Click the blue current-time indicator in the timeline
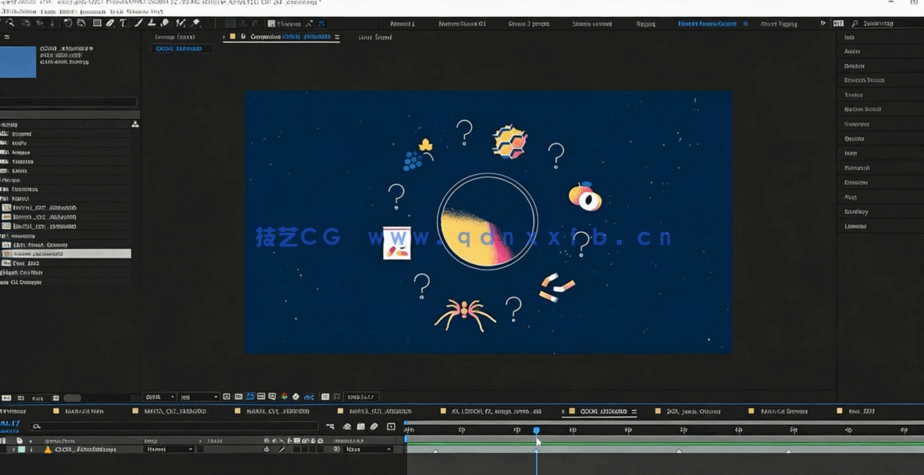Image resolution: width=924 pixels, height=475 pixels. [x=536, y=430]
